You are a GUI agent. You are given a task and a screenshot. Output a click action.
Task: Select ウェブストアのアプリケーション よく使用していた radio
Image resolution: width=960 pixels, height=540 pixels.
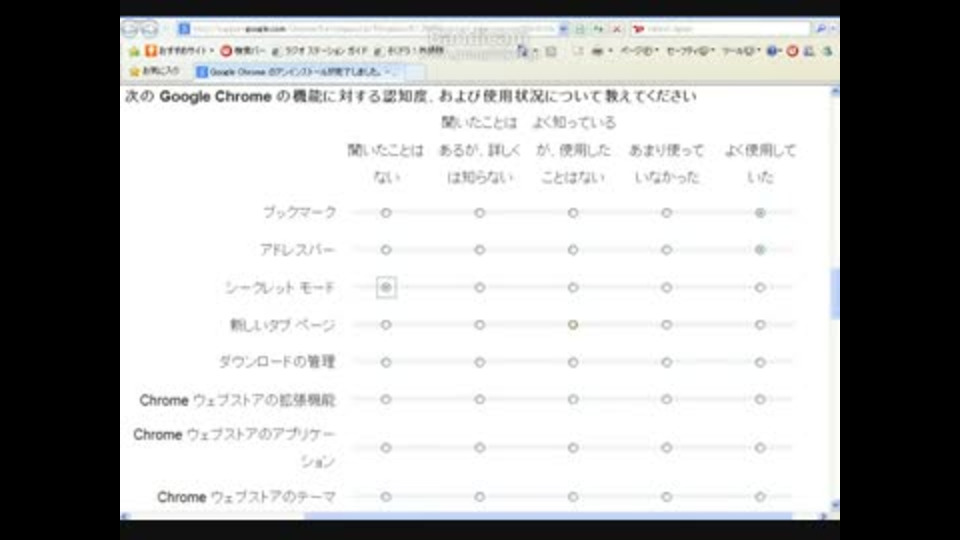760,448
